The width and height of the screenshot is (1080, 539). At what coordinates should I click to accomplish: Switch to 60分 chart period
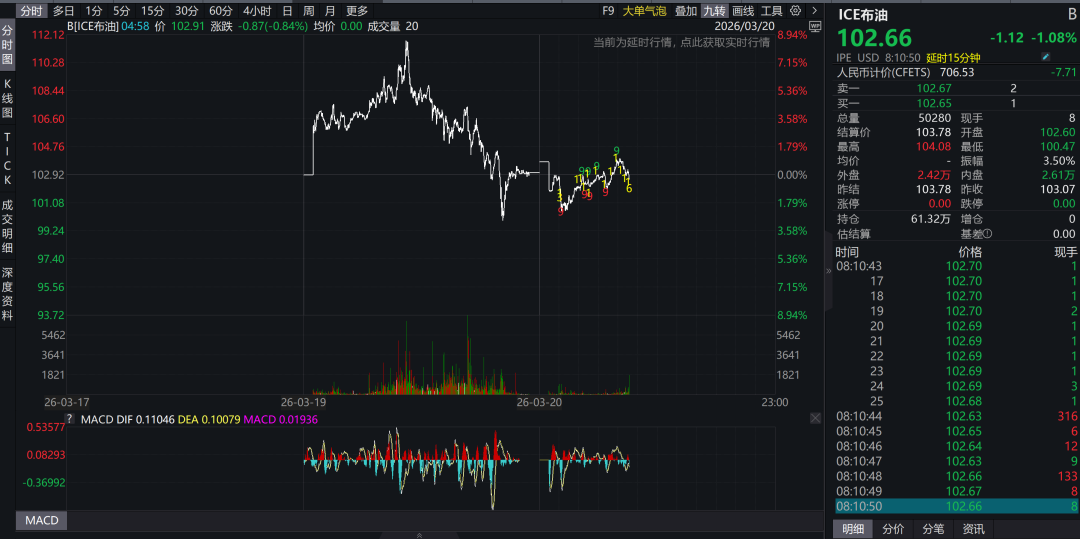point(221,11)
